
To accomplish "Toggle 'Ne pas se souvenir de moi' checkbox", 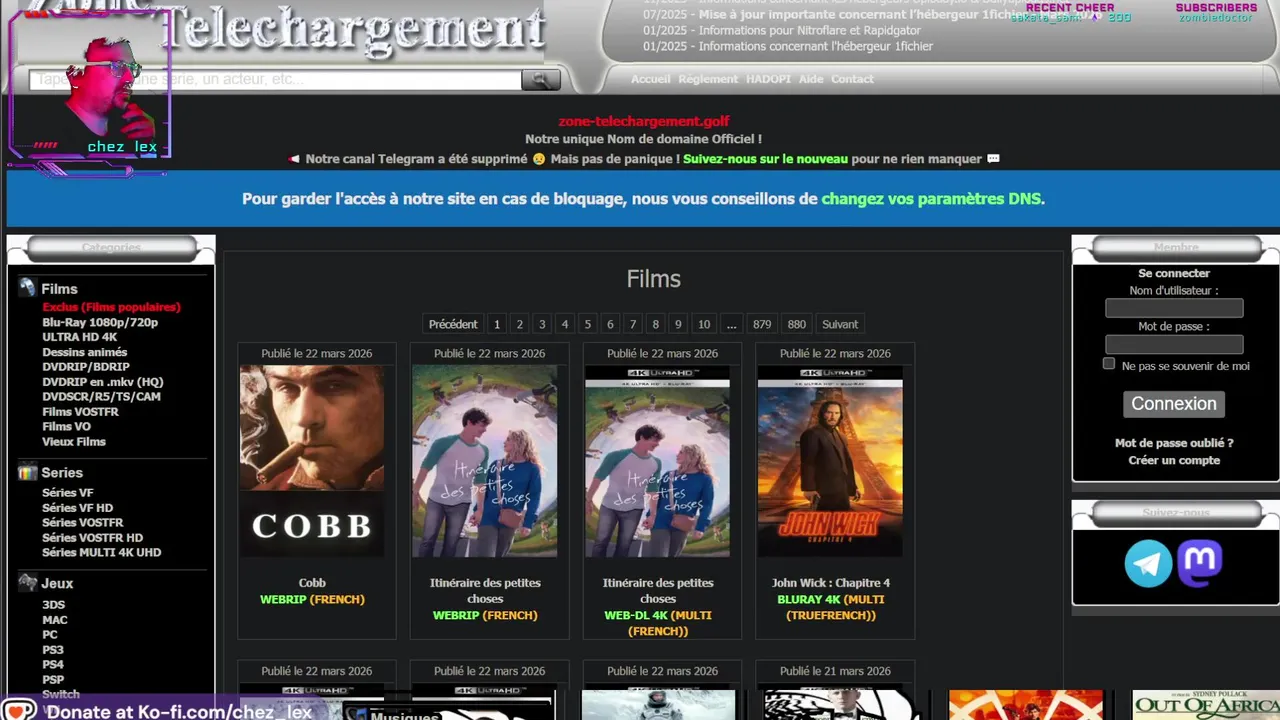I will (x=1108, y=364).
